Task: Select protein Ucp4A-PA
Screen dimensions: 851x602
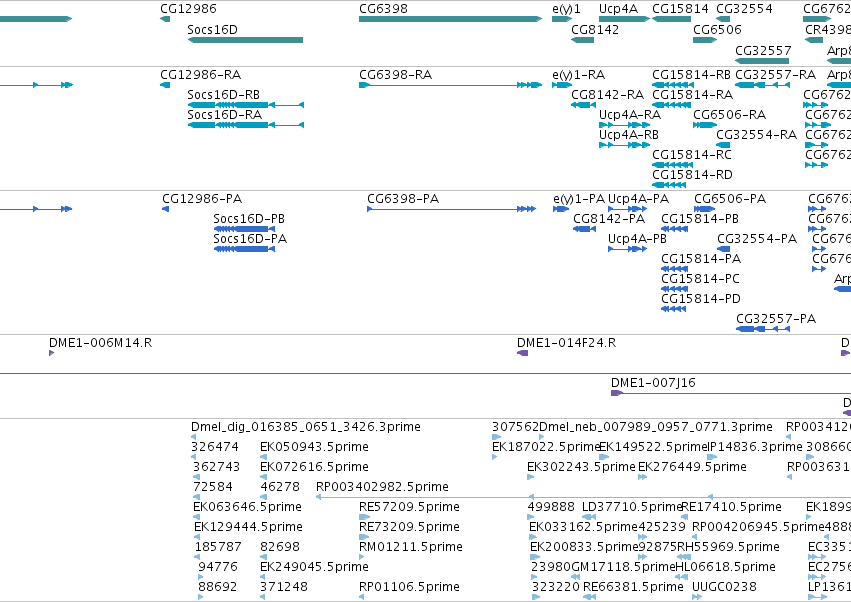Action: (627, 210)
